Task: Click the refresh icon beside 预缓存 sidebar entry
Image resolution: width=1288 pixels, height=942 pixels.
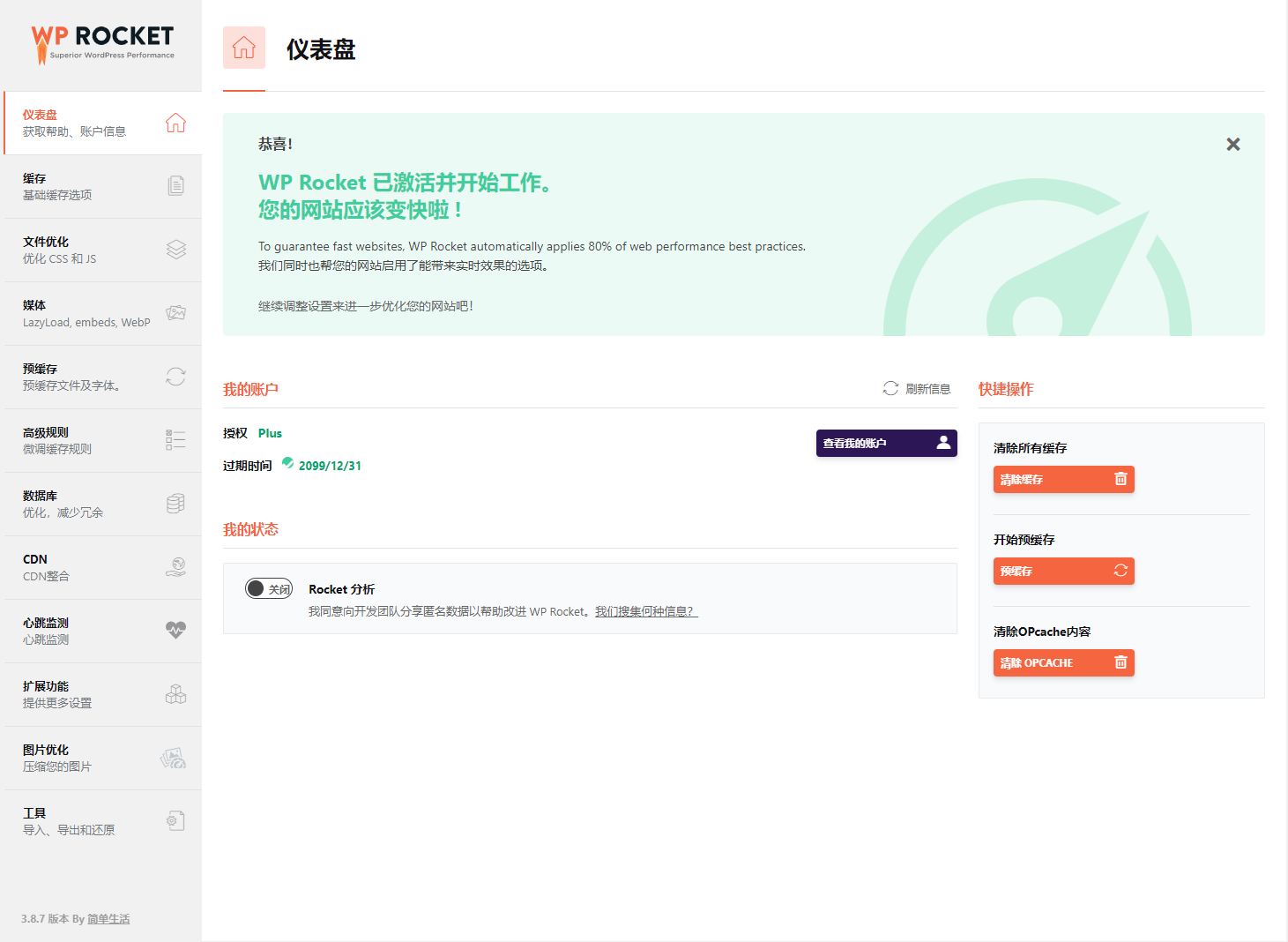Action: click(176, 376)
